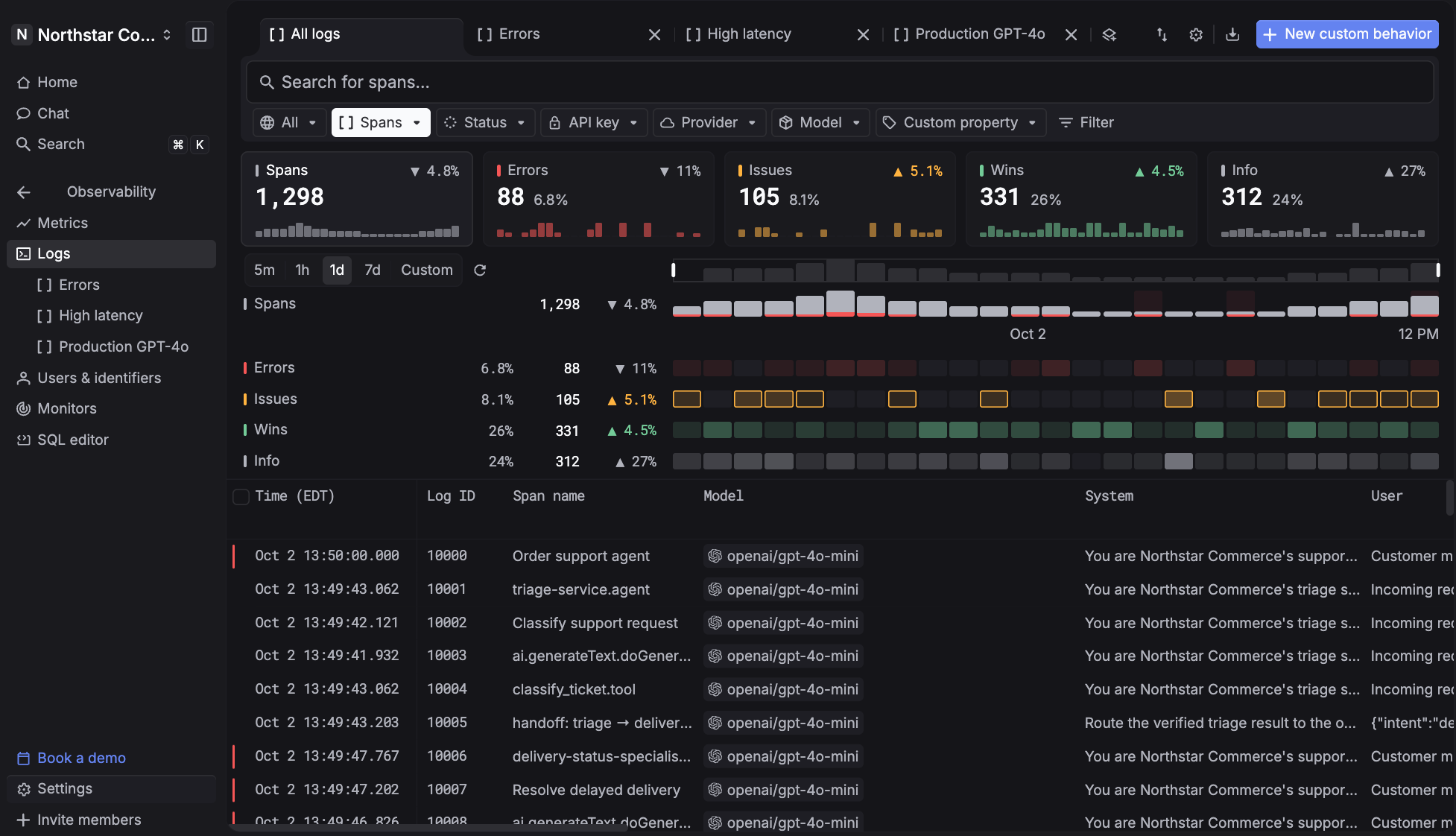Image resolution: width=1456 pixels, height=836 pixels.
Task: Go back from Observability section
Action: pyautogui.click(x=24, y=192)
